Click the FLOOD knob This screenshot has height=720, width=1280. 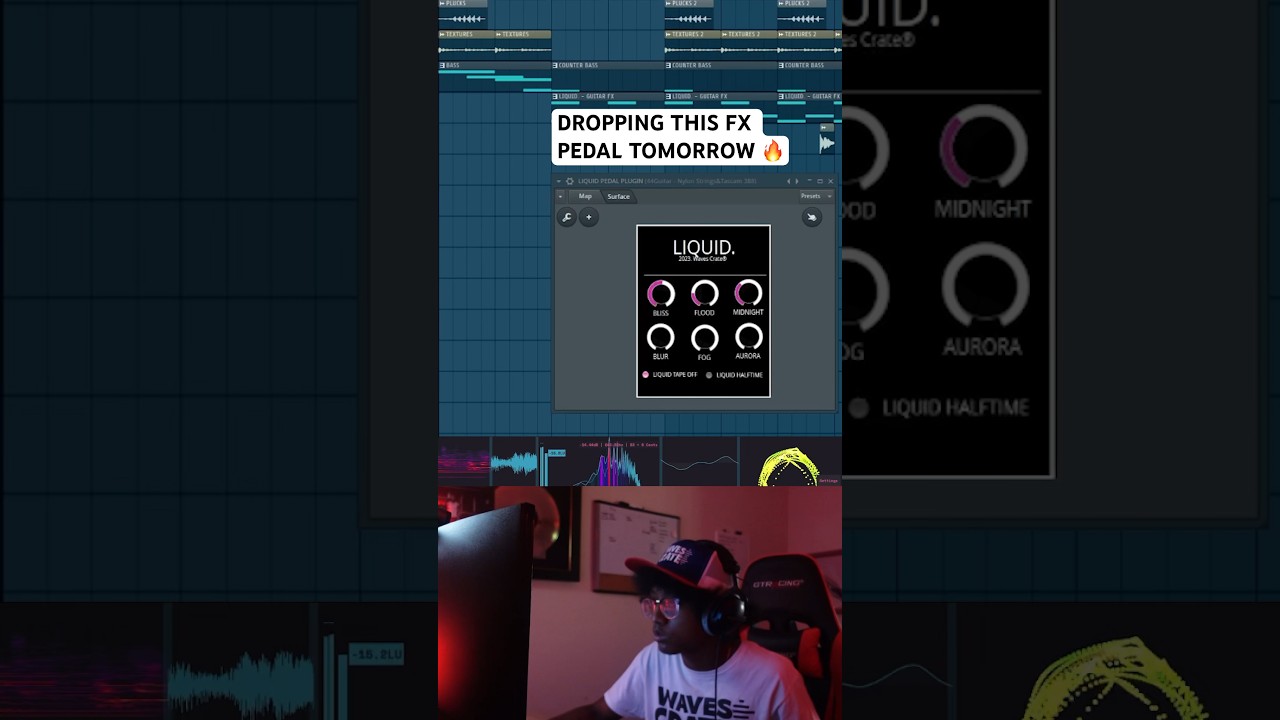click(x=704, y=293)
